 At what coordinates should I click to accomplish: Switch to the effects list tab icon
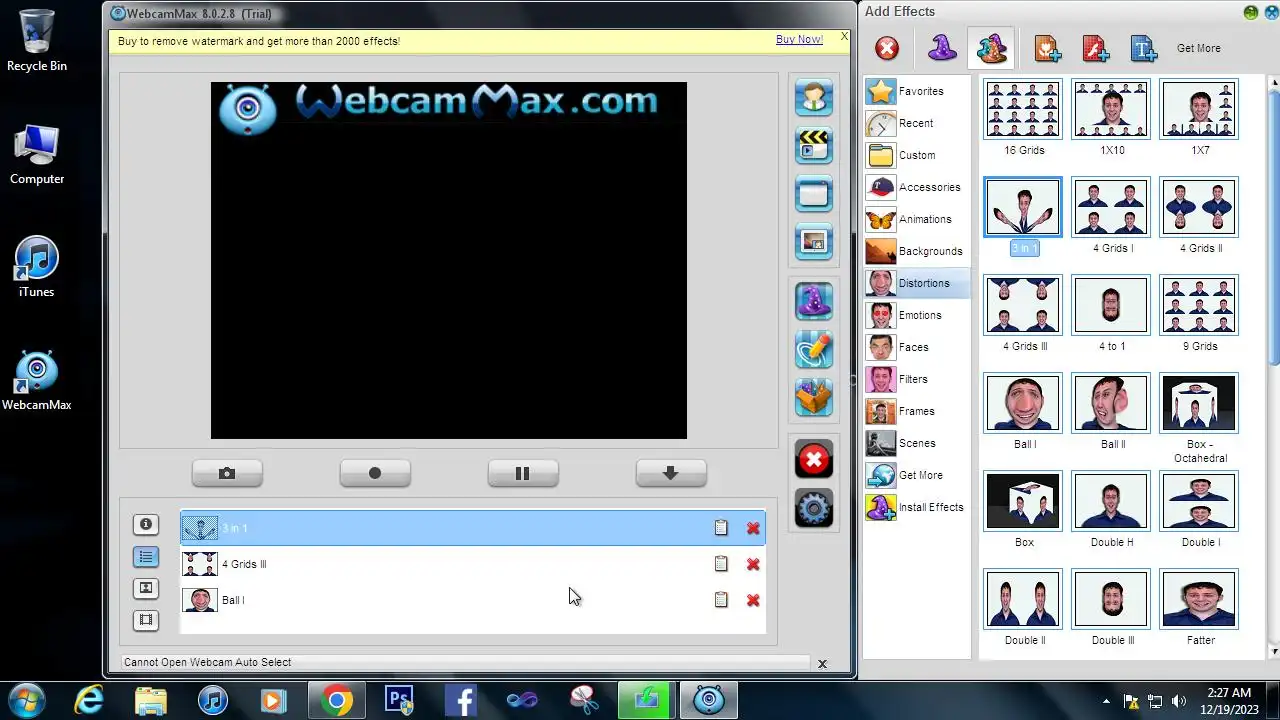coord(146,556)
